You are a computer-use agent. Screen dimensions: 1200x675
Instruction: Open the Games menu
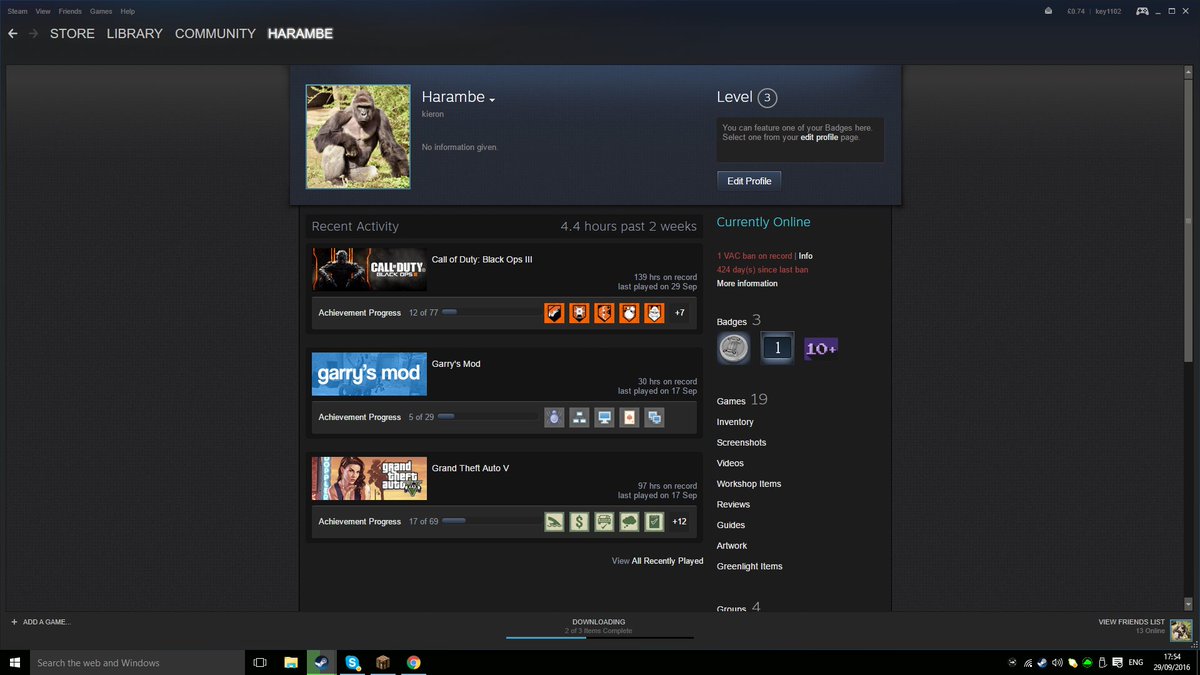tap(101, 11)
